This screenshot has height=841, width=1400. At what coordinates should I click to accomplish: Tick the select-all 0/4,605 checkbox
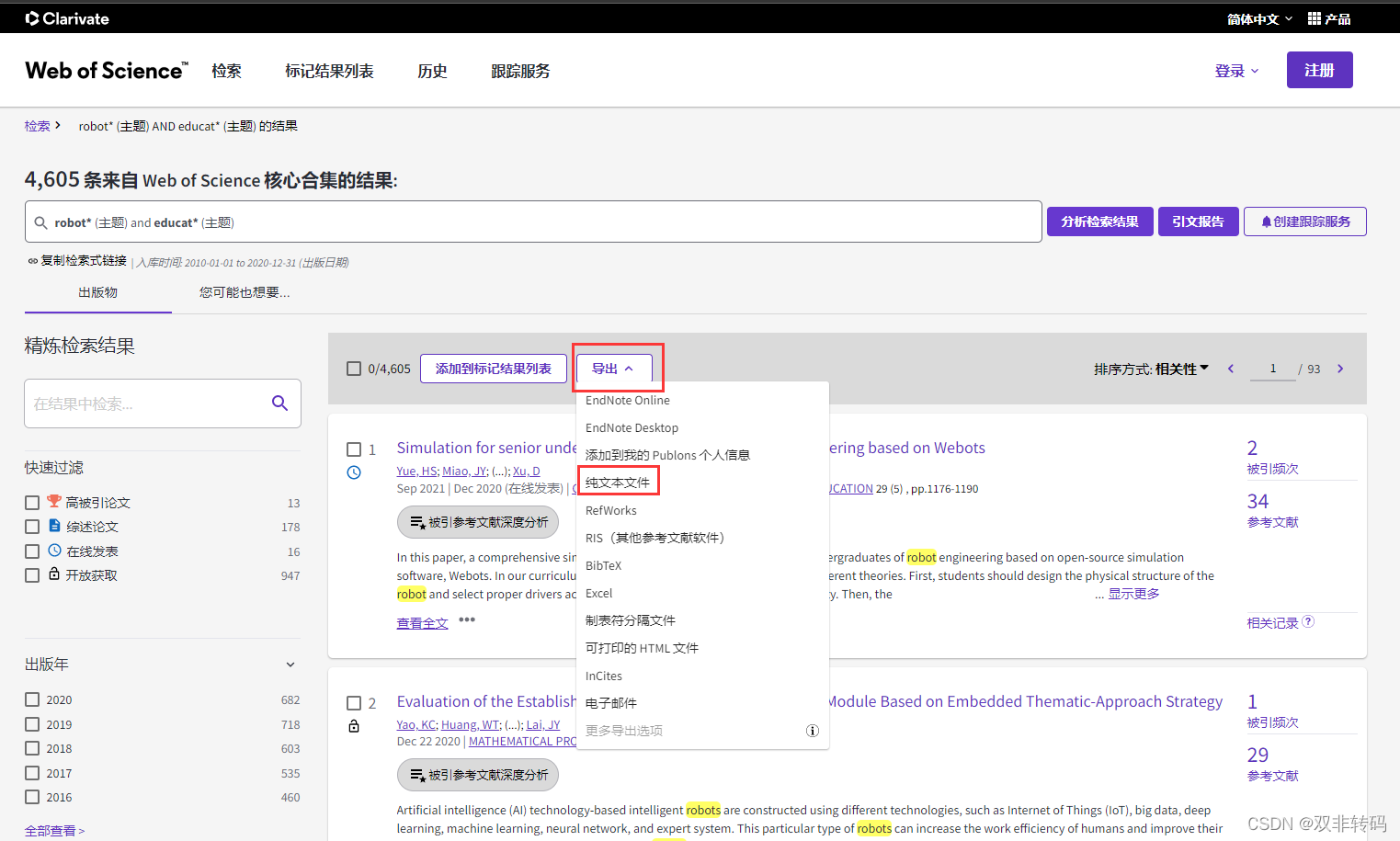coord(354,369)
